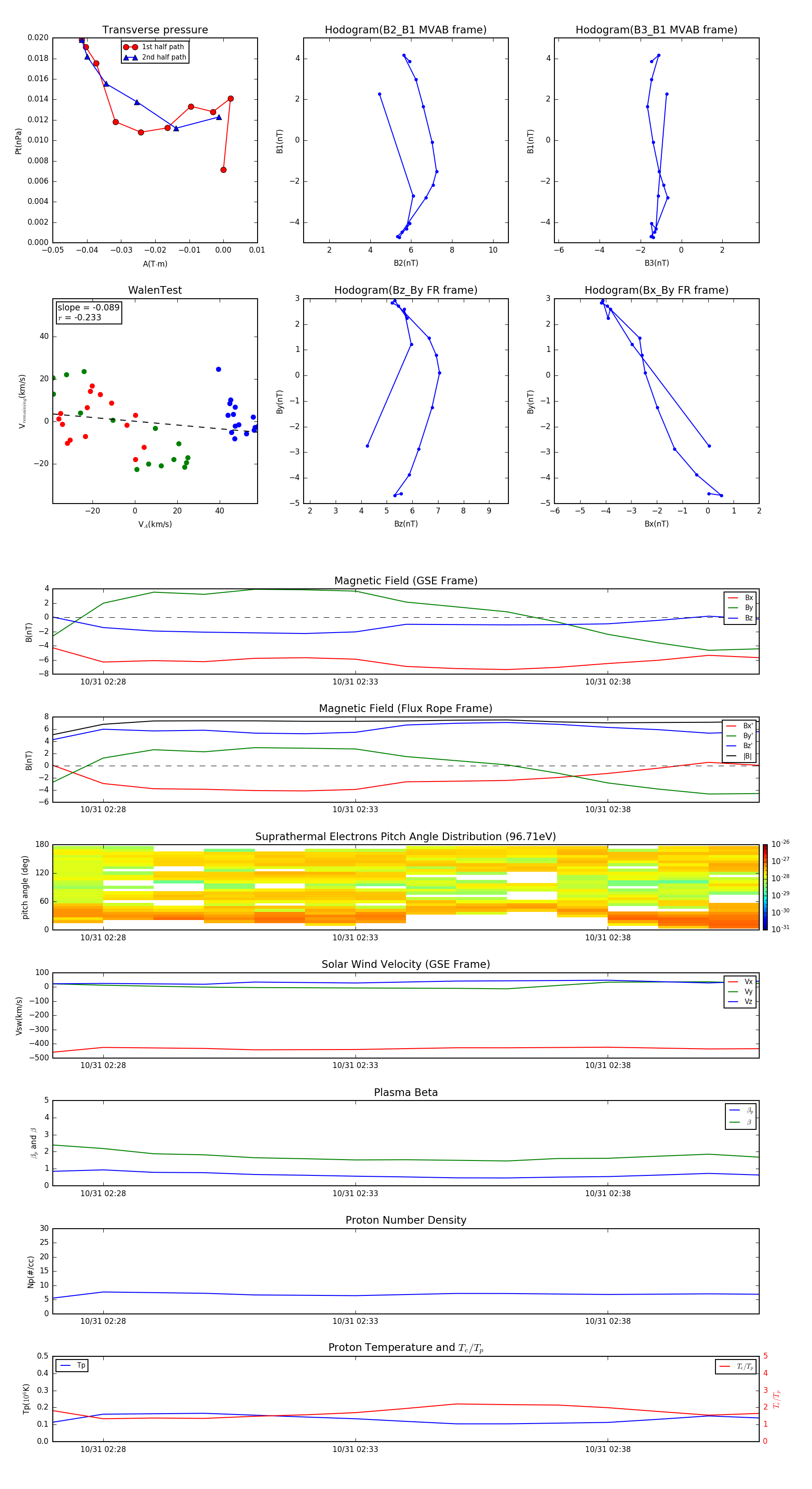This screenshot has height=1489, width=812.
Task: Click the red Te/Tp right axis label
Action: click(777, 1399)
